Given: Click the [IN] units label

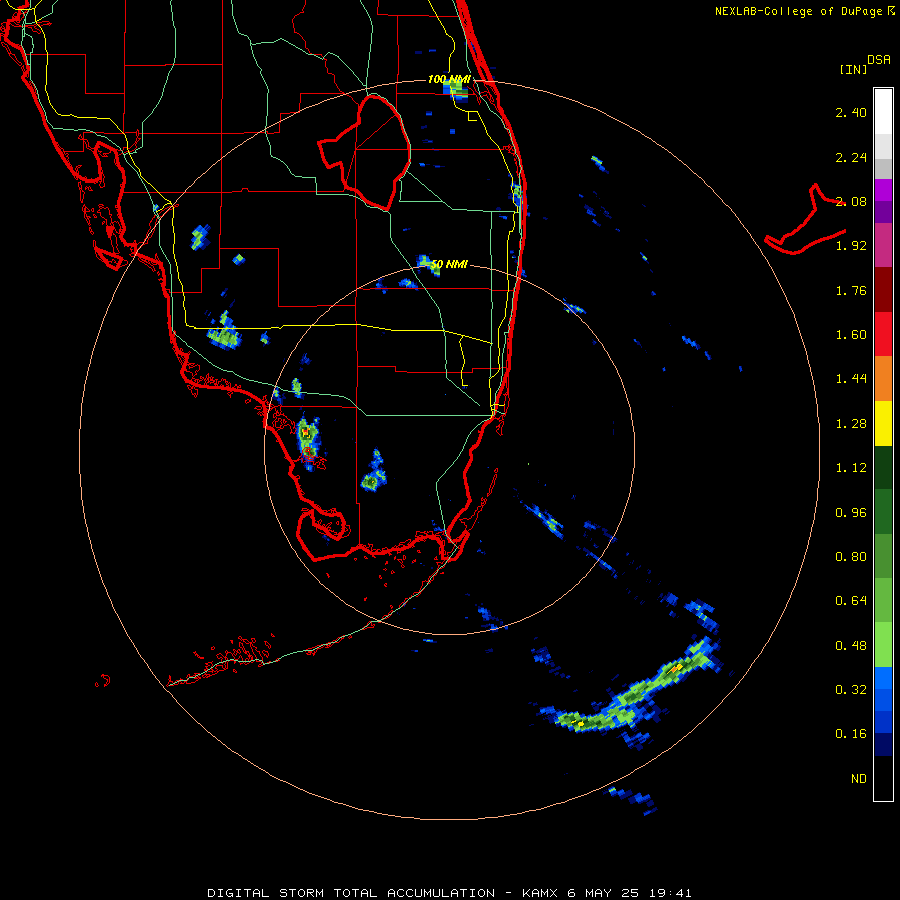Looking at the screenshot, I should pos(853,69).
